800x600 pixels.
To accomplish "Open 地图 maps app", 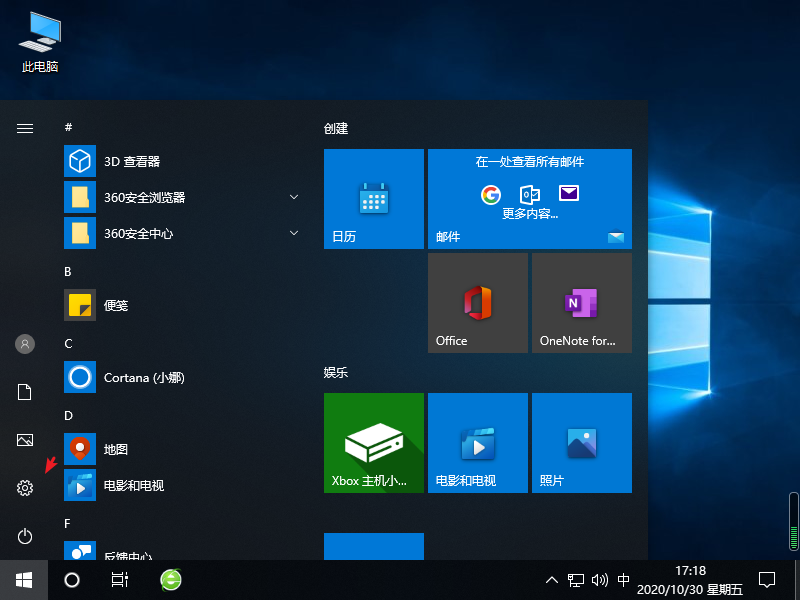I will pyautogui.click(x=116, y=449).
